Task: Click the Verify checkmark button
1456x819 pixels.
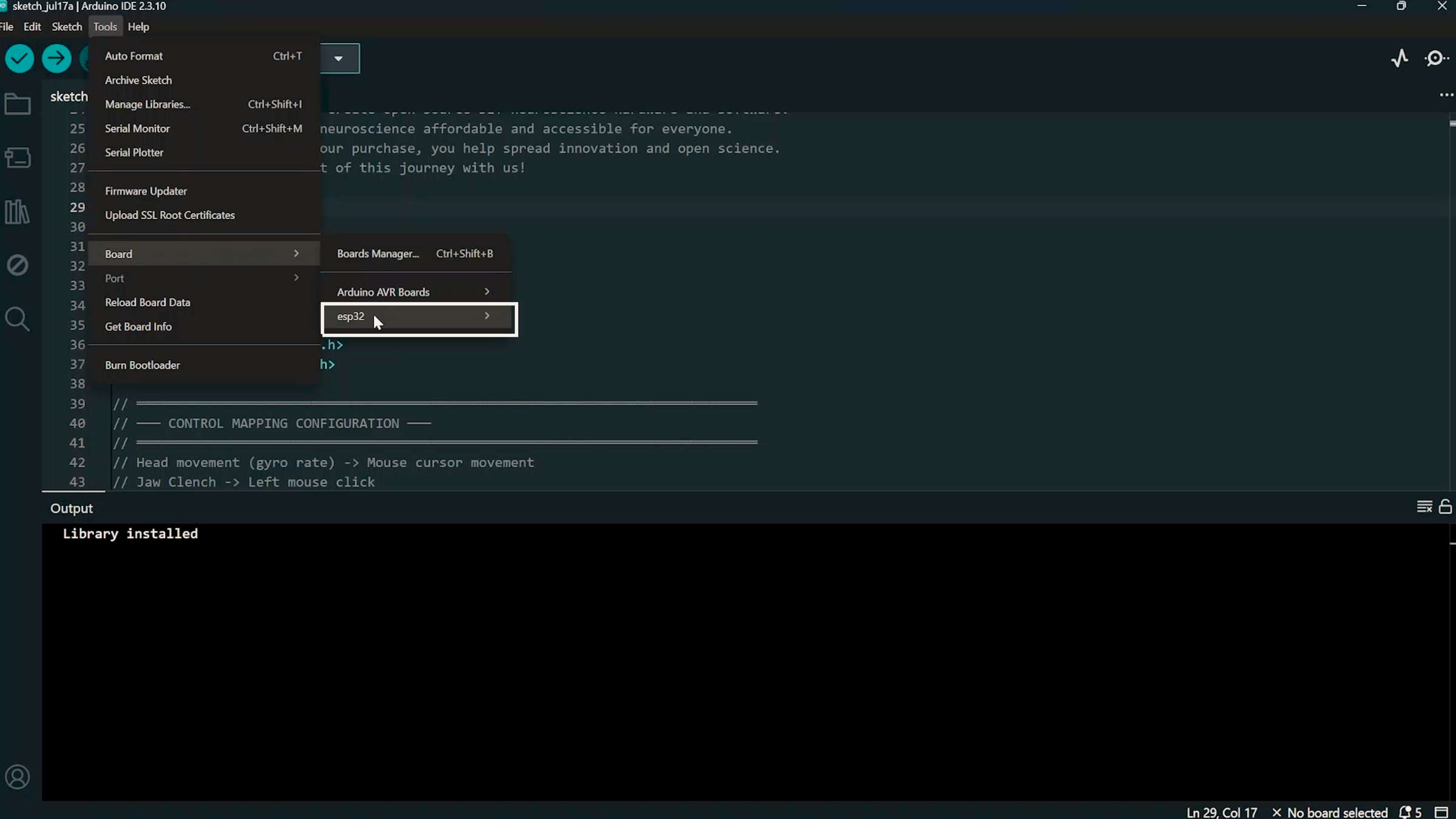Action: tap(19, 59)
